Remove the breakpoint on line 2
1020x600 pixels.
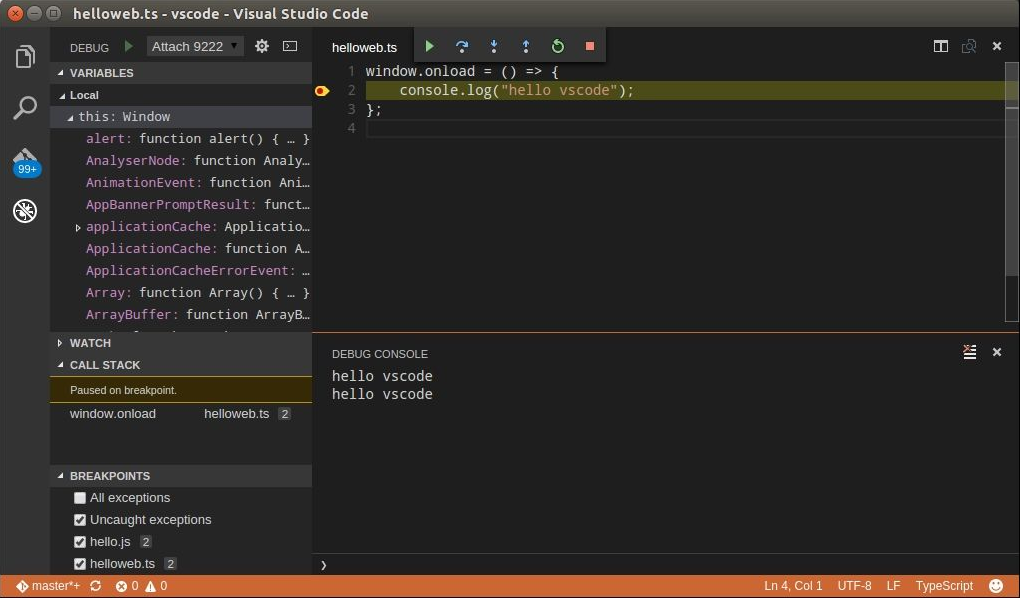pyautogui.click(x=321, y=91)
